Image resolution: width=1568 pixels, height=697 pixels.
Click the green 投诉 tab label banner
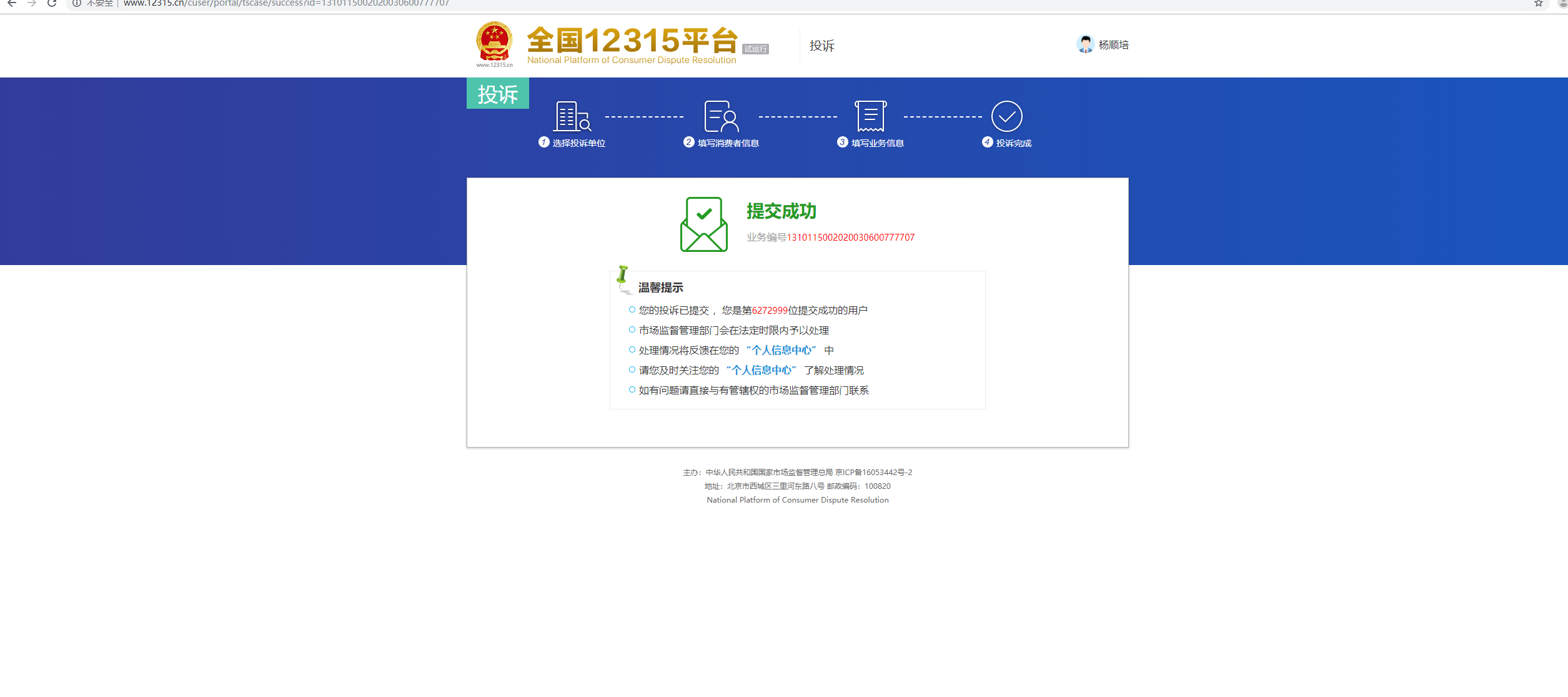tap(497, 93)
